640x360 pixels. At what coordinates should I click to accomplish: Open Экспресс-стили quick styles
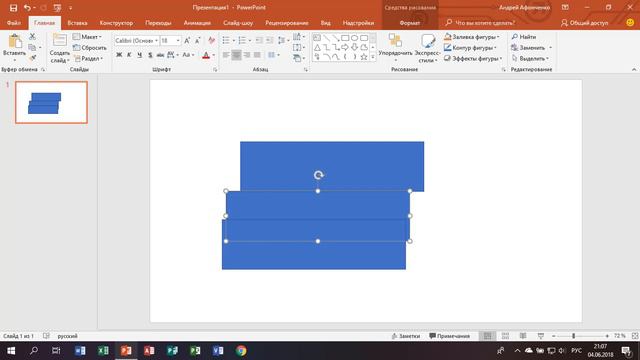(427, 48)
